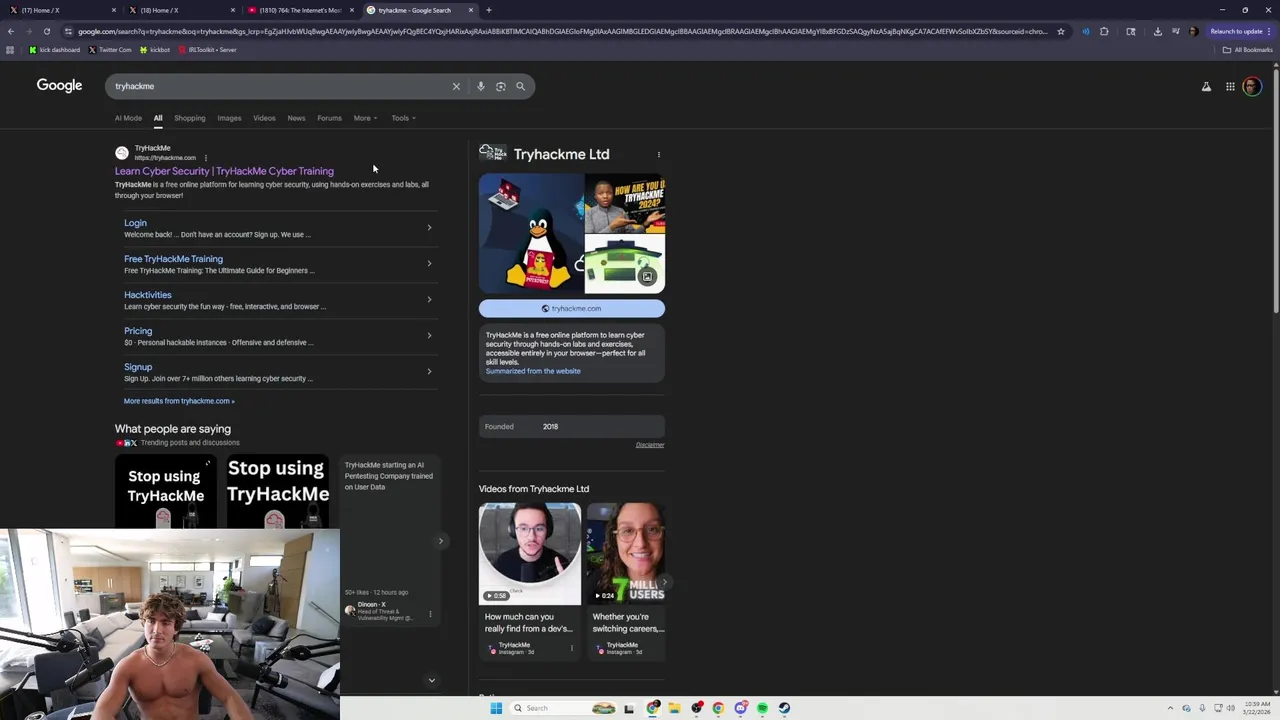The width and height of the screenshot is (1280, 720).
Task: Click Relaunch to update button
Action: click(1240, 31)
